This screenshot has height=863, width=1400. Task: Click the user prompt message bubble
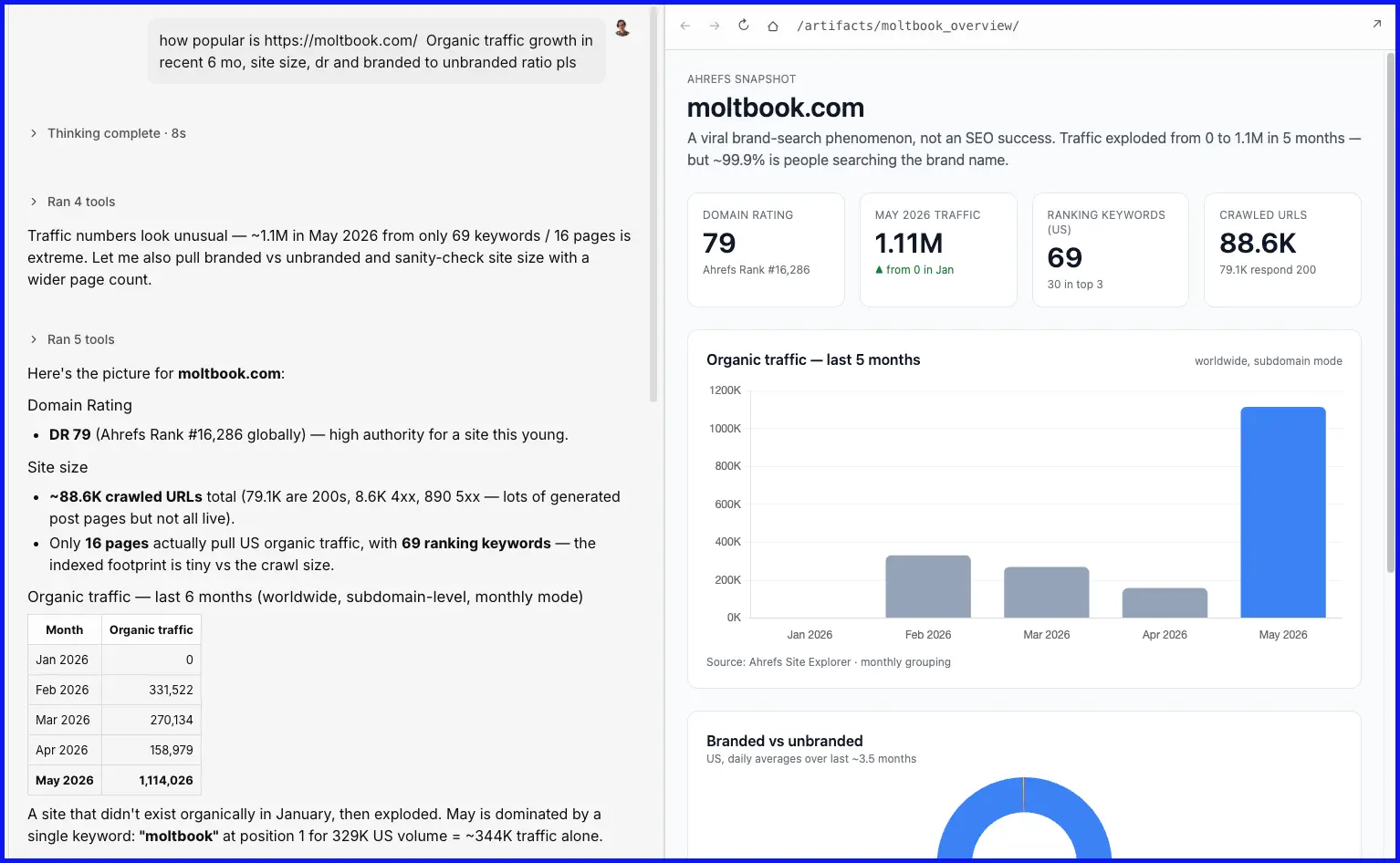(x=376, y=51)
